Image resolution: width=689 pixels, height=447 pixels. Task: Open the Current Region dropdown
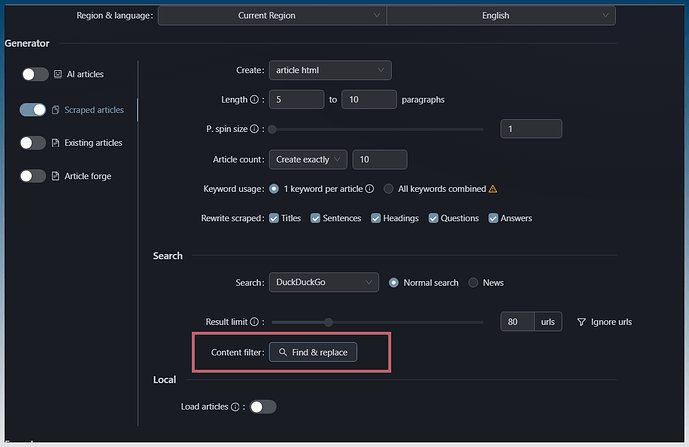coord(272,16)
